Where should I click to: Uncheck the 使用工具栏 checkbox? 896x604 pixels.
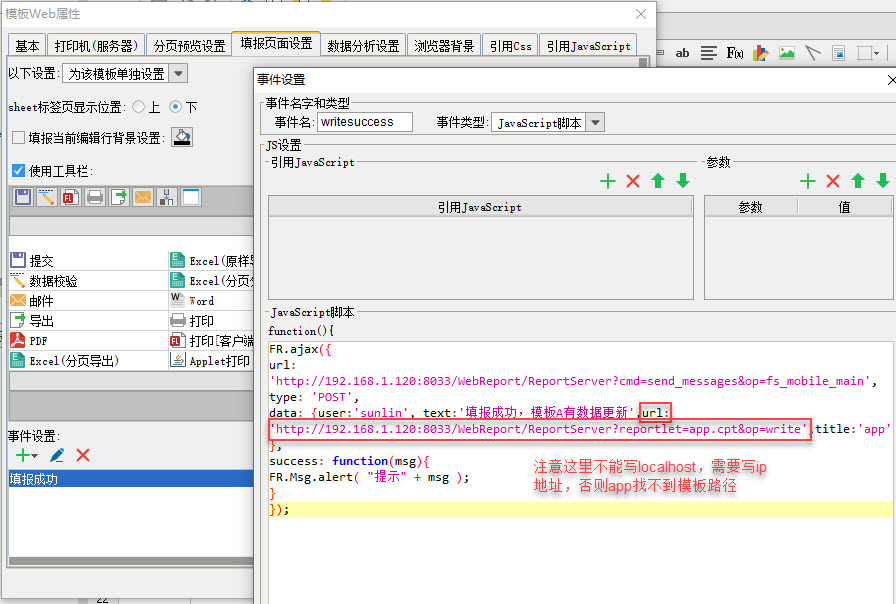(x=18, y=170)
